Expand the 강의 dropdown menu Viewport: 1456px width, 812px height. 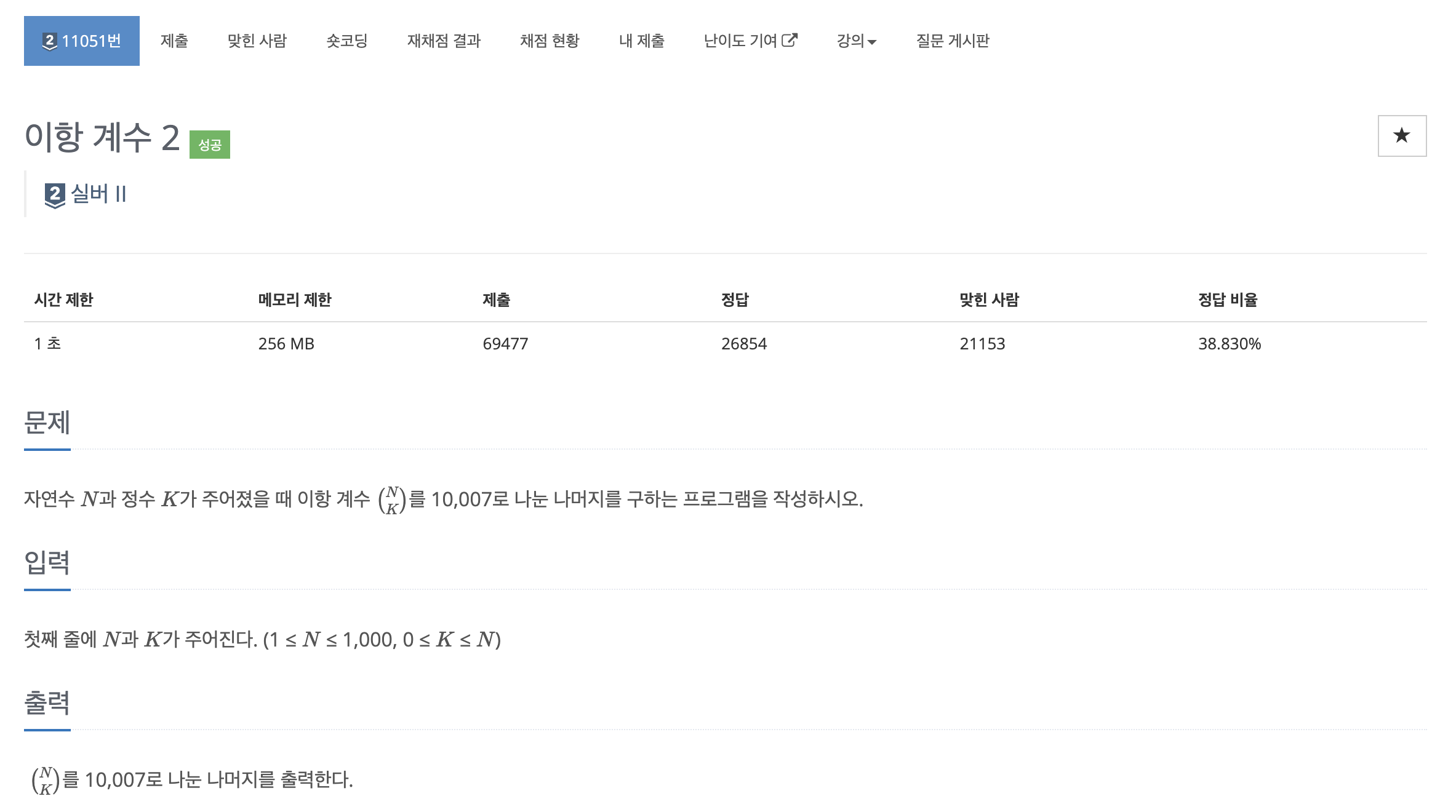coord(856,41)
